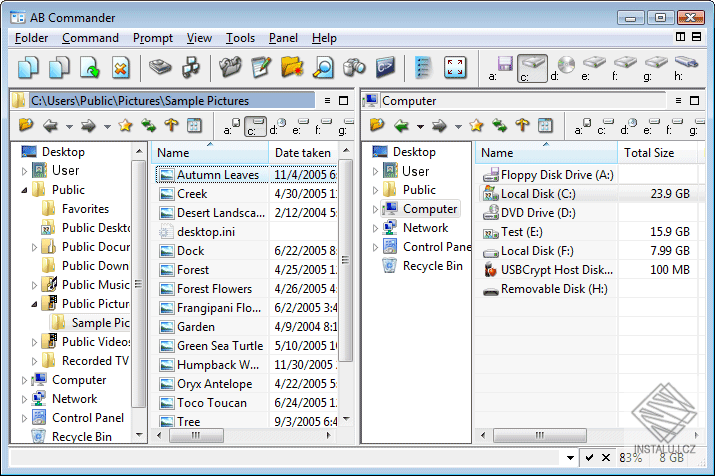Click the X button in status bar
The height and width of the screenshot is (476, 715).
(606, 457)
